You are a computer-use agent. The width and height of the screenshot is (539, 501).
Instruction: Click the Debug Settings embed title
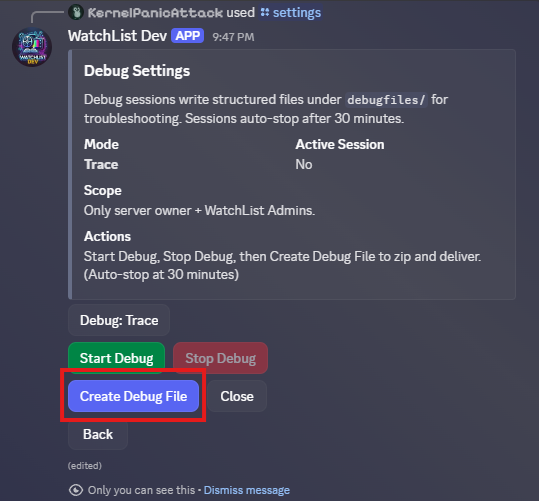coord(137,71)
